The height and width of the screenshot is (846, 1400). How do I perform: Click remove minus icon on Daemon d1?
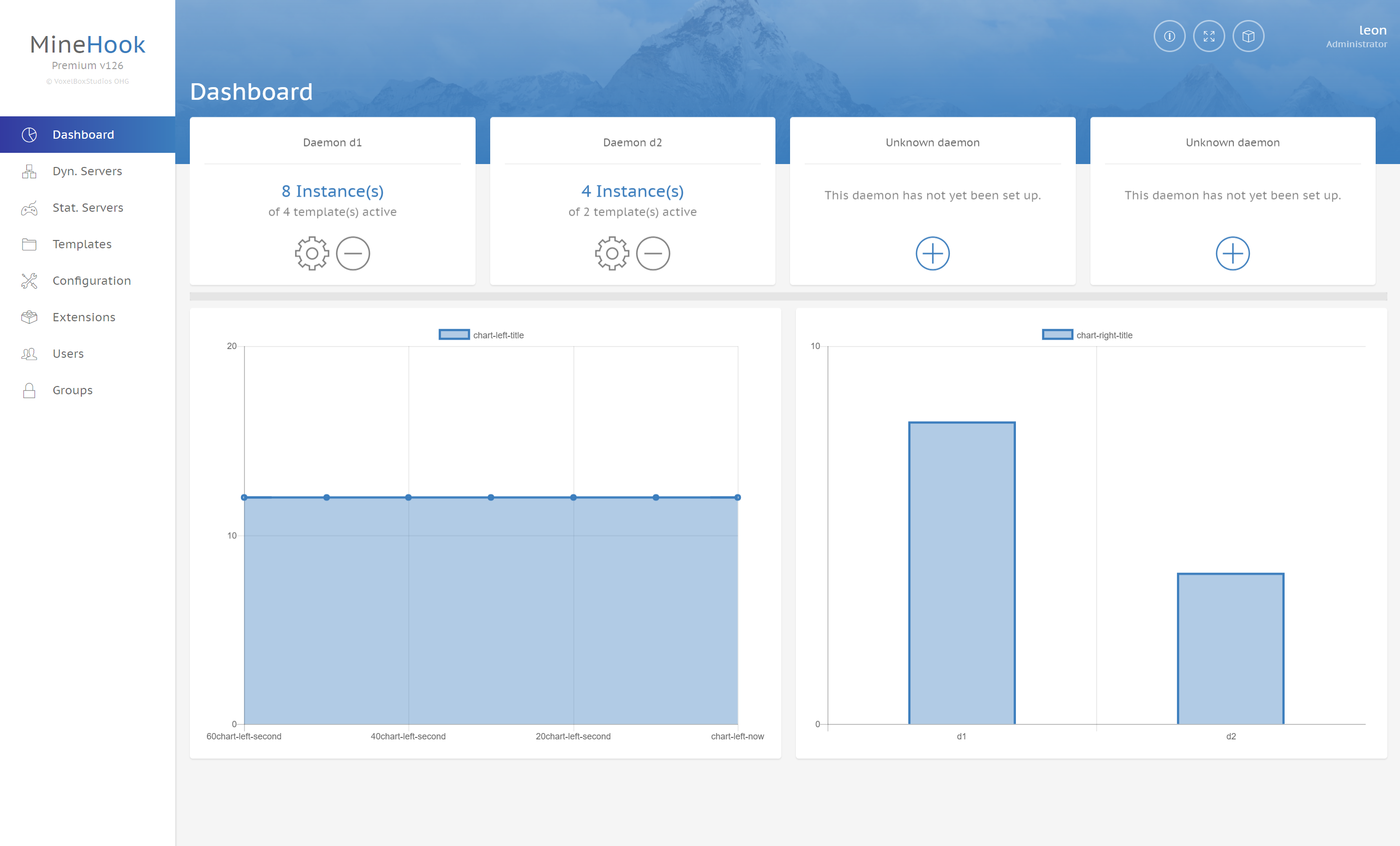(353, 254)
